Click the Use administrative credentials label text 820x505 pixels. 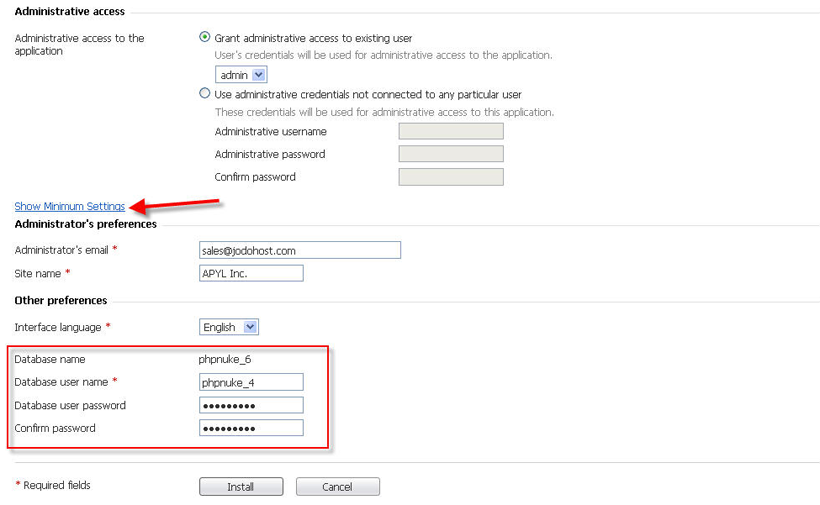tap(368, 95)
